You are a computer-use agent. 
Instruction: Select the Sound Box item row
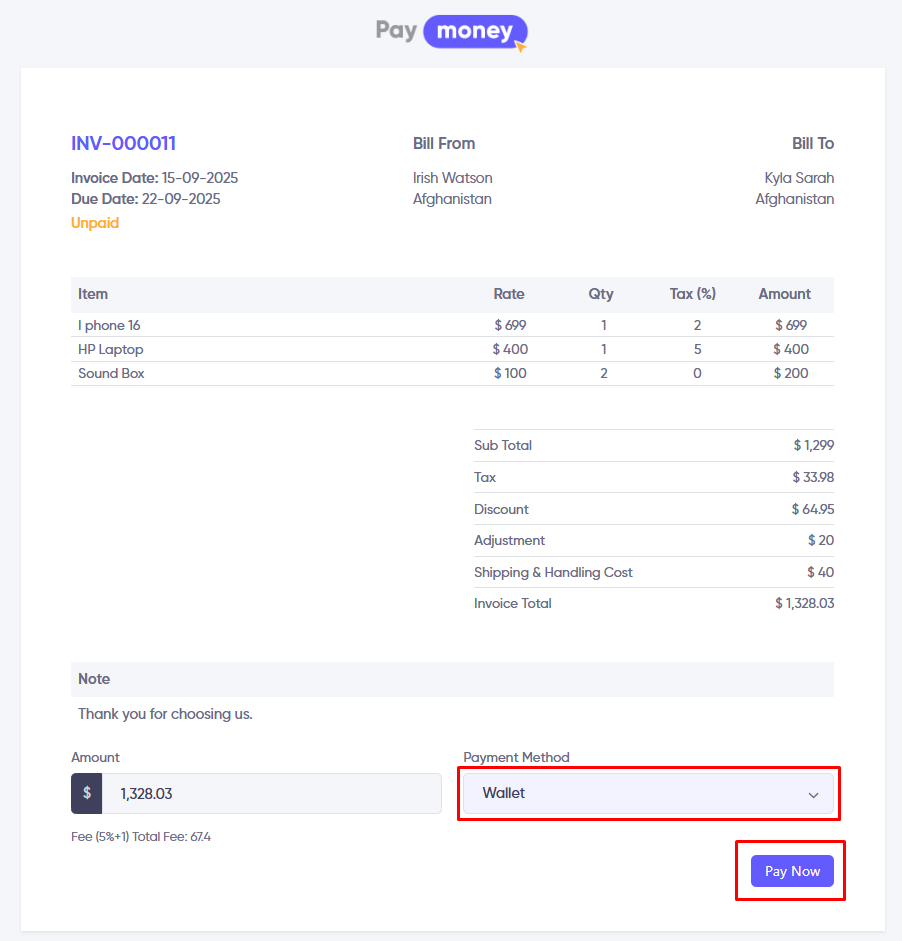point(111,373)
